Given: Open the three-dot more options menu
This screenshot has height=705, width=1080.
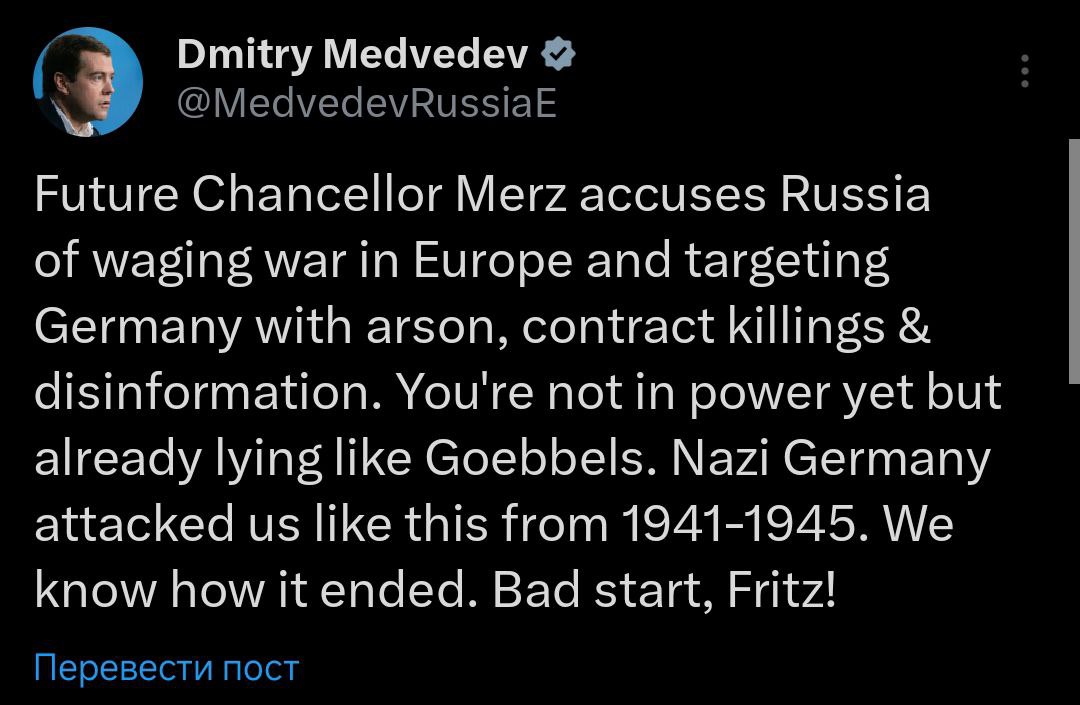Looking at the screenshot, I should [1025, 73].
